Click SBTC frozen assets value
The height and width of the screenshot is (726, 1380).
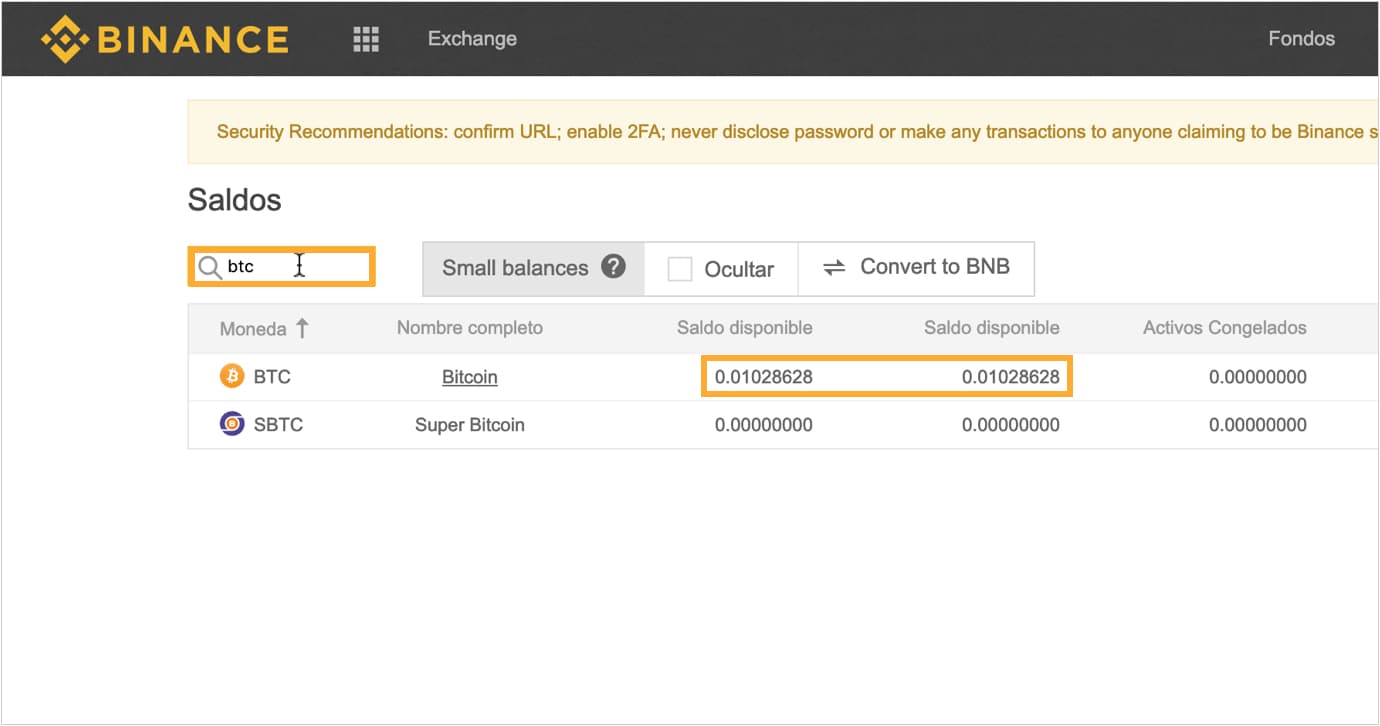[1258, 424]
